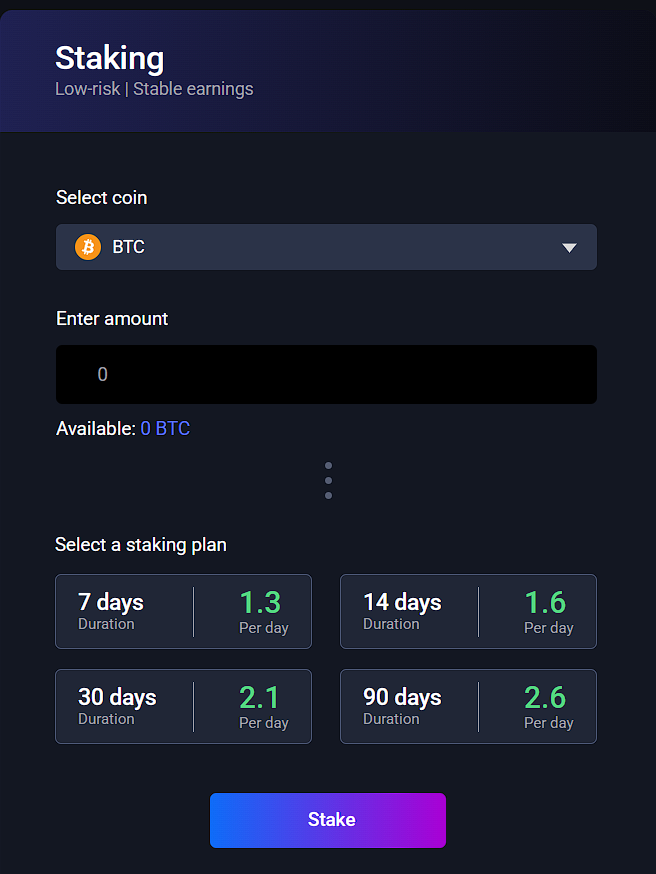Click the Enter amount label
Screen dimensions: 656x874
pos(112,319)
